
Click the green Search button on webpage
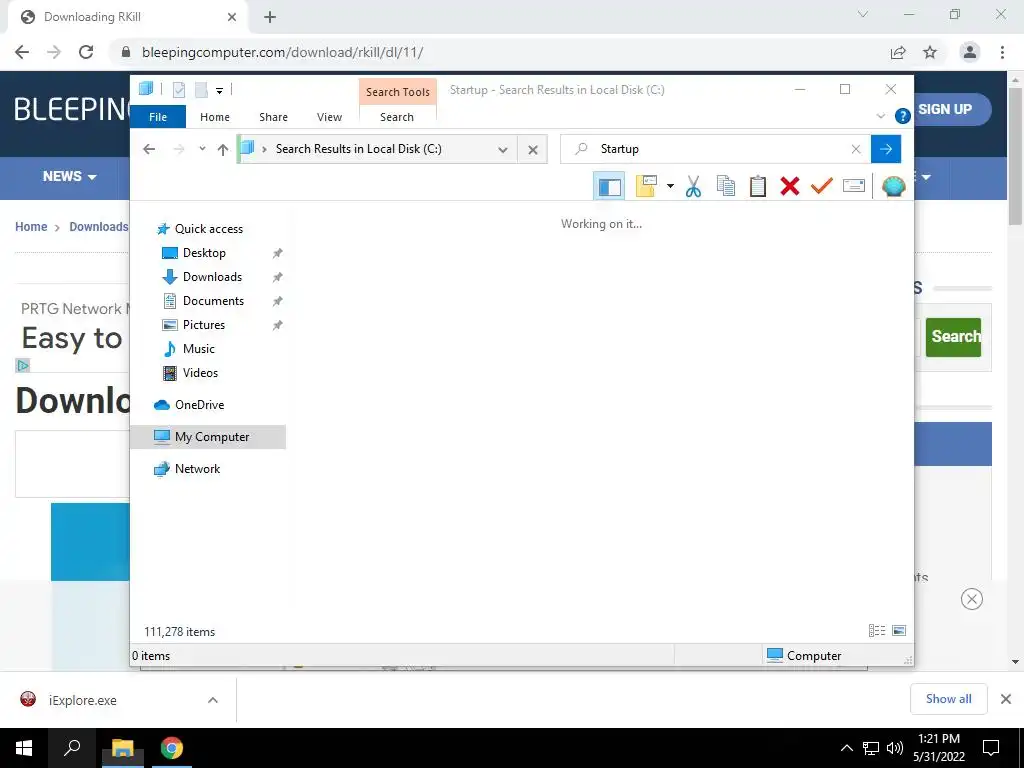953,337
